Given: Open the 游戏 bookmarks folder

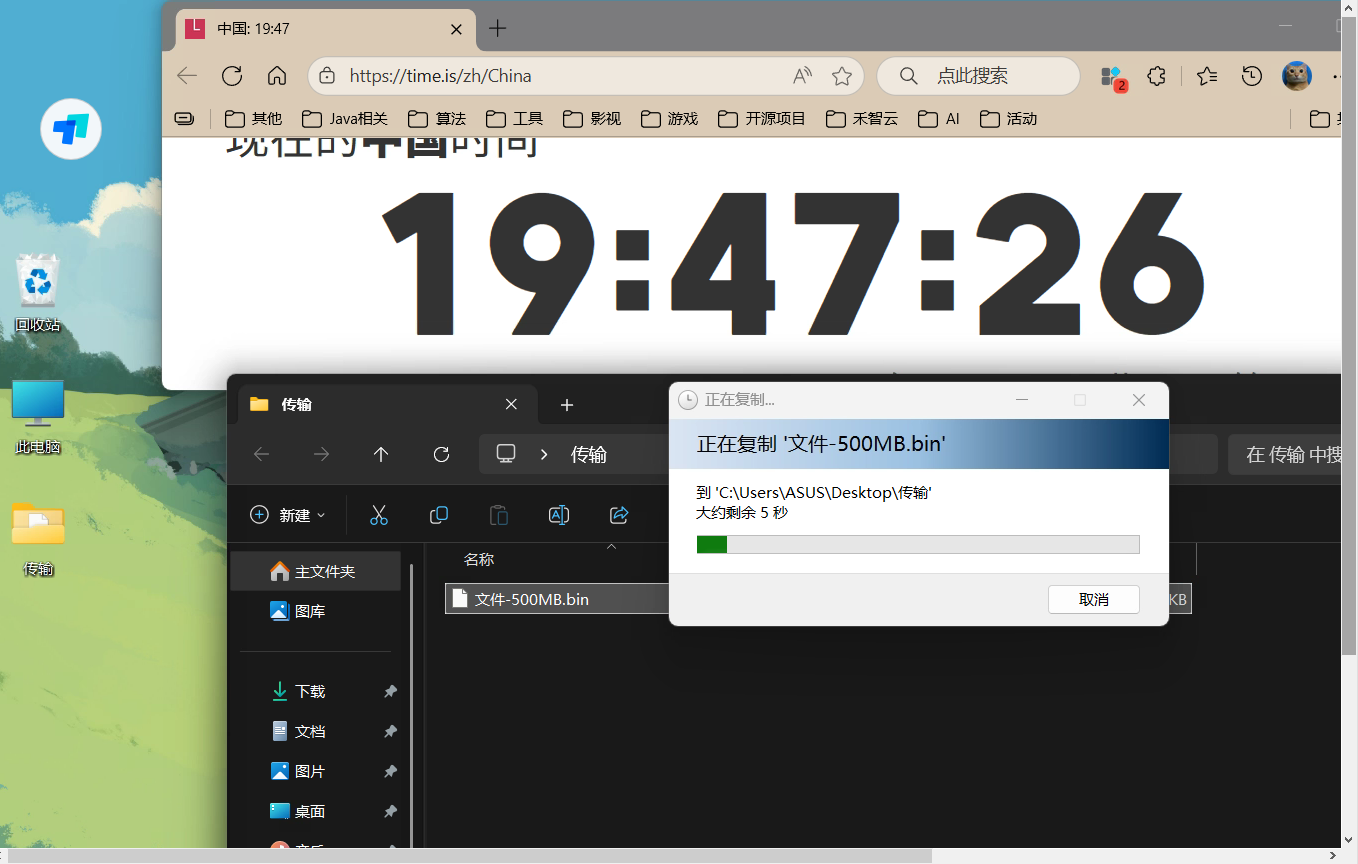Looking at the screenshot, I should (670, 118).
